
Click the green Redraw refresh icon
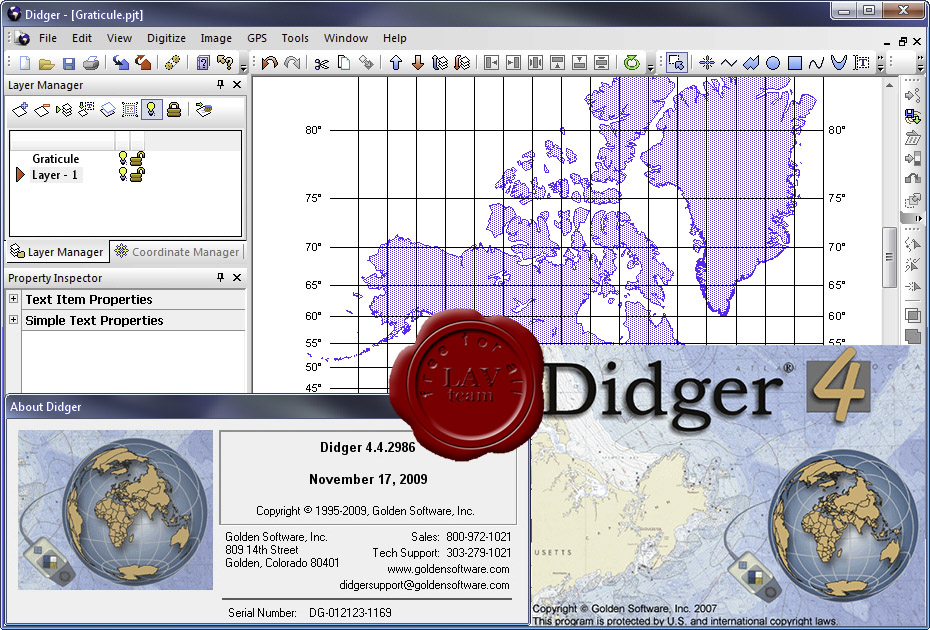coord(632,63)
